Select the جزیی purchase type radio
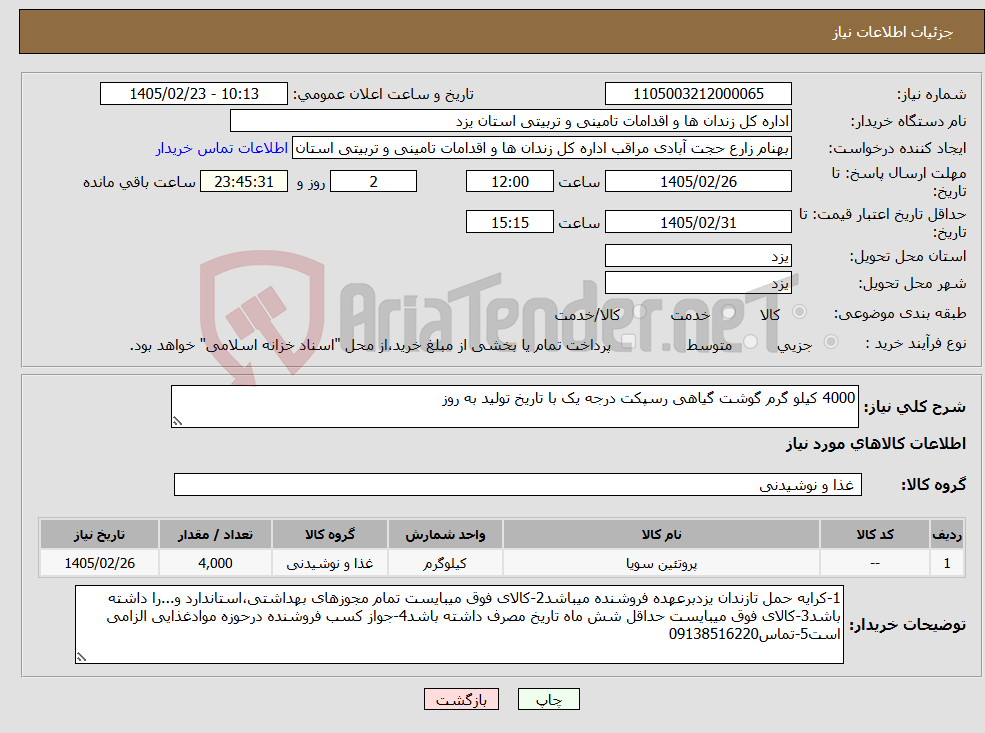 tap(830, 342)
